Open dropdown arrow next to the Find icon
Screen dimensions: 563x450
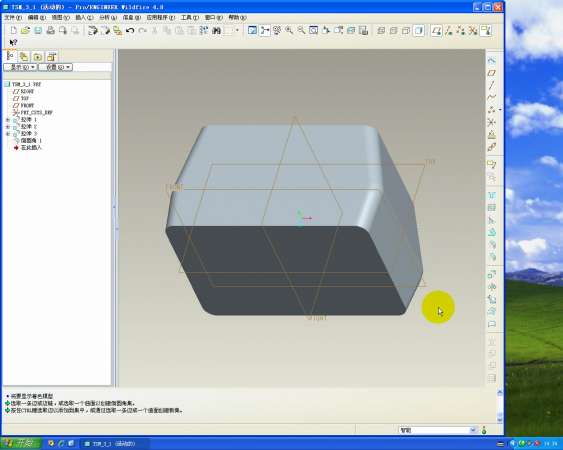pyautogui.click(x=237, y=31)
